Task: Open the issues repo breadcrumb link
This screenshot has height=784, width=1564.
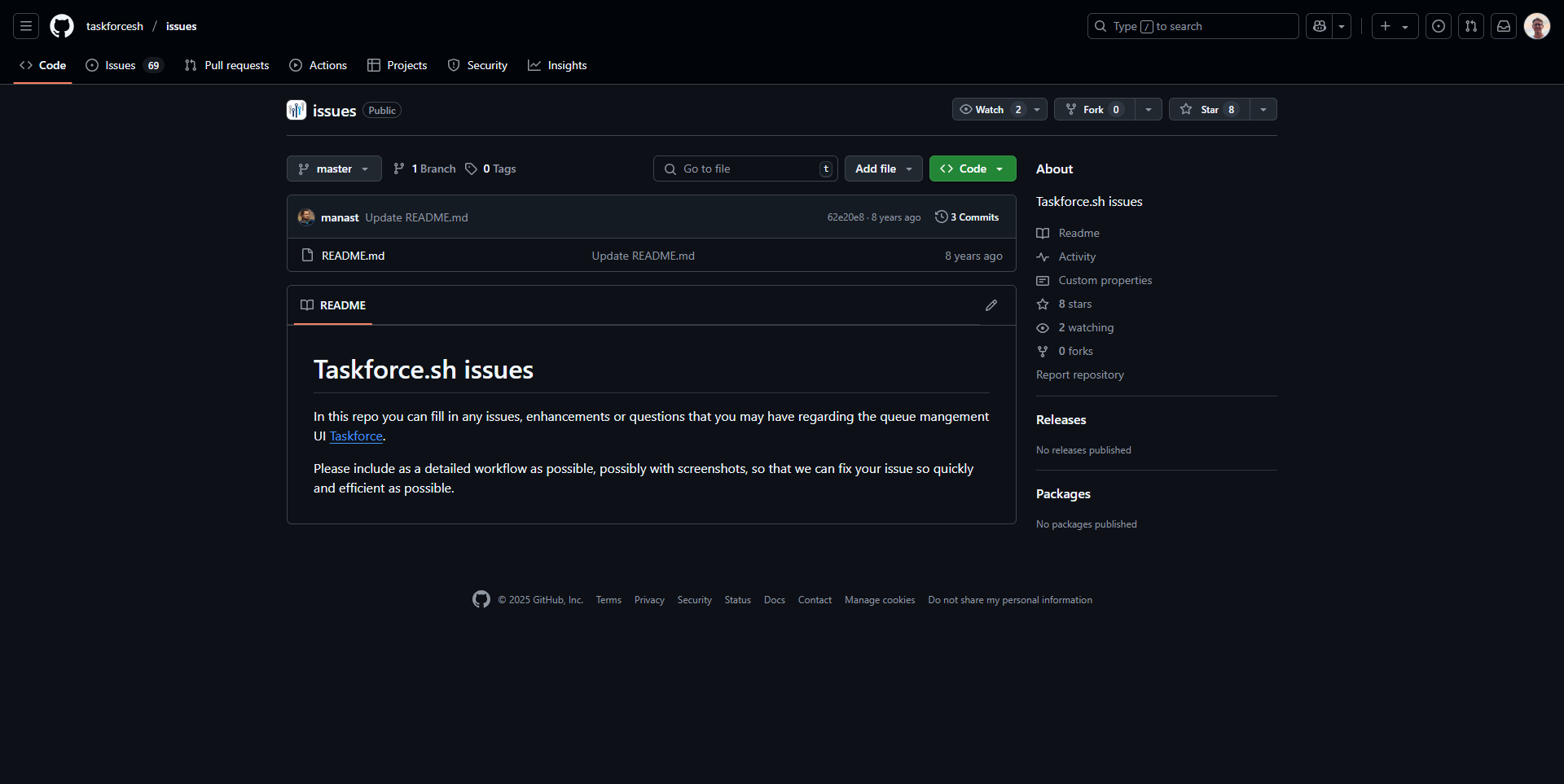Action: point(181,26)
